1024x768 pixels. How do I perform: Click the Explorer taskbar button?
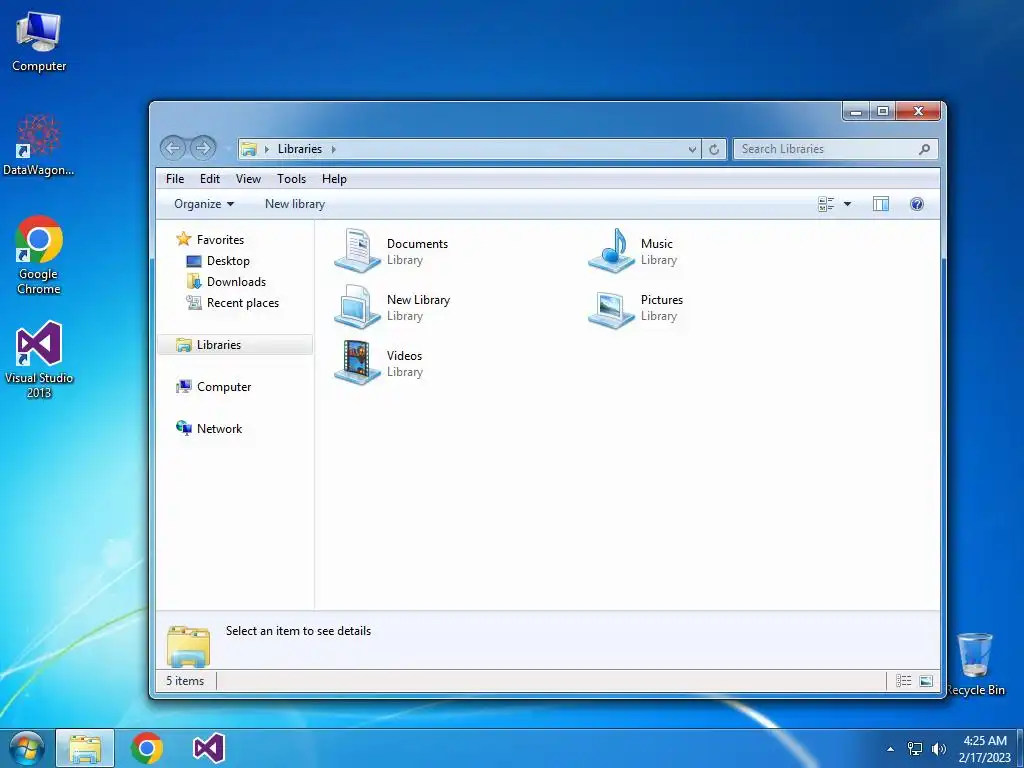(x=85, y=748)
